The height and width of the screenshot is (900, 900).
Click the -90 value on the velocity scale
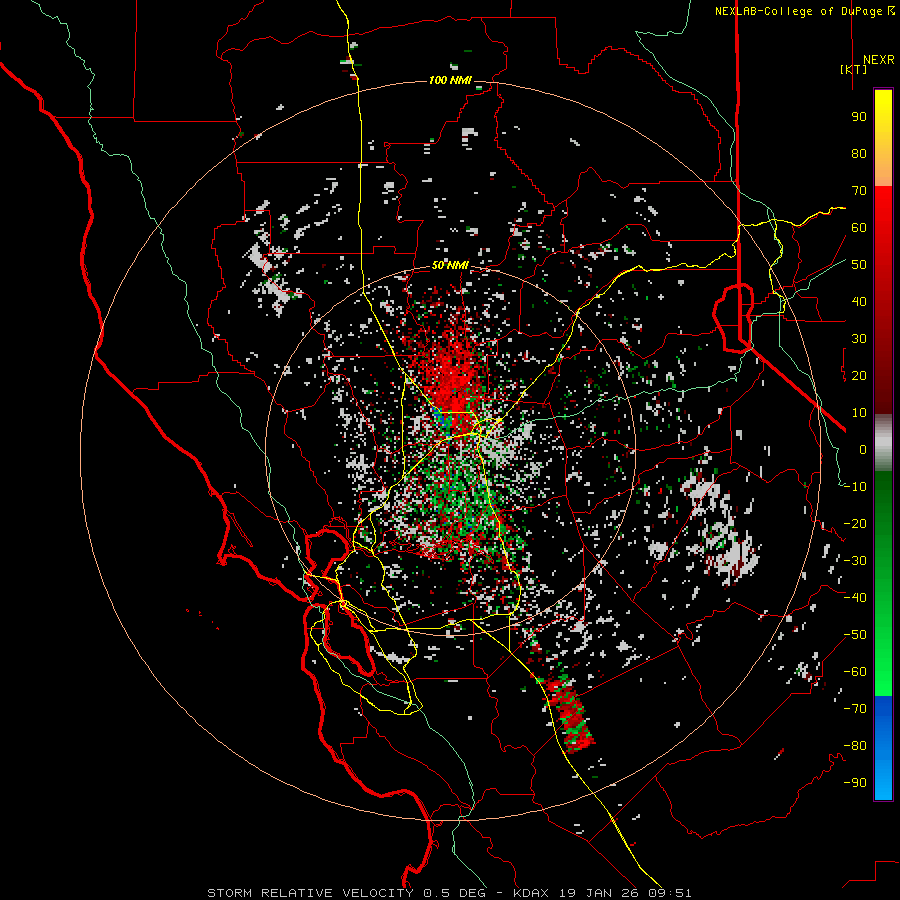point(855,783)
